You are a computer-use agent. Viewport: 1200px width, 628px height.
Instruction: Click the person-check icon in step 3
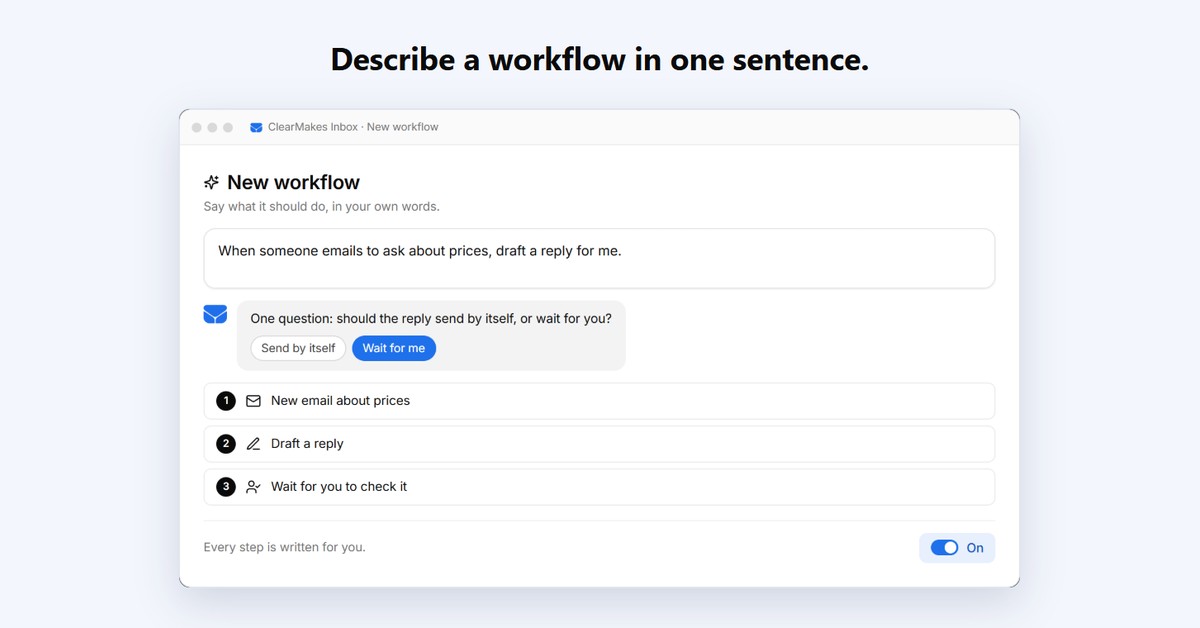click(x=253, y=487)
